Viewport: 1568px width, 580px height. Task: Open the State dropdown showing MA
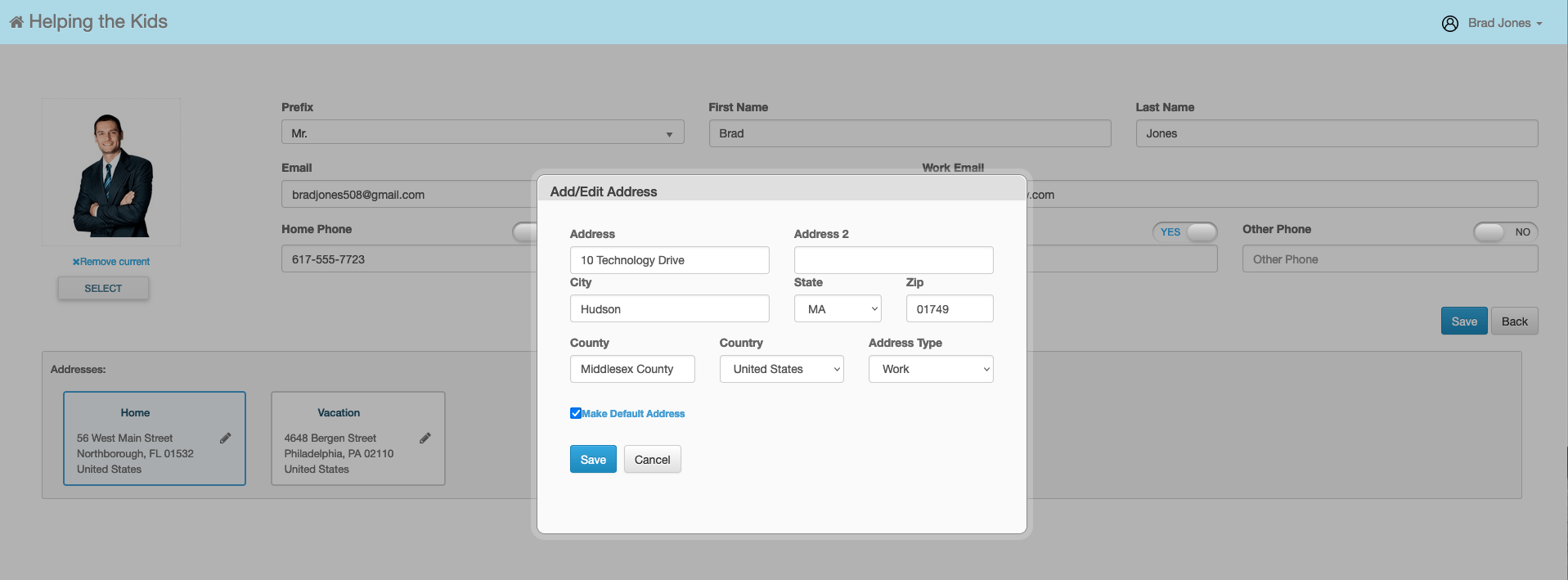point(837,309)
